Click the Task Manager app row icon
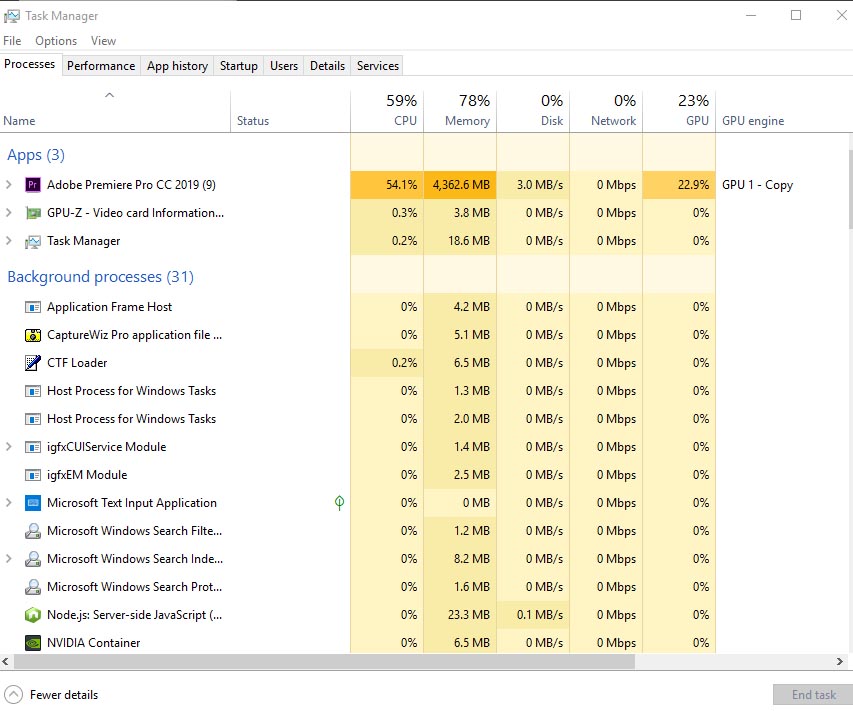This screenshot has height=711, width=853. 33,241
